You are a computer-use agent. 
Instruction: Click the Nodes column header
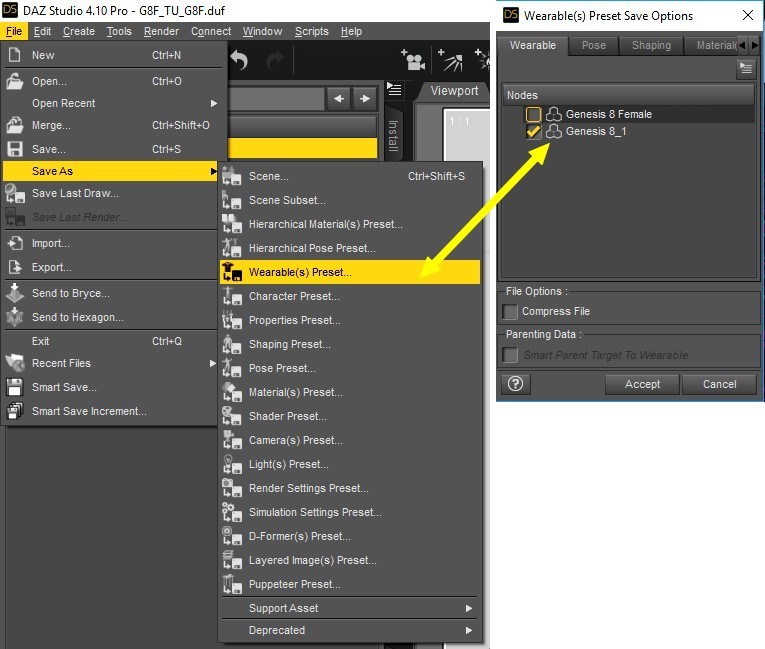(x=628, y=95)
